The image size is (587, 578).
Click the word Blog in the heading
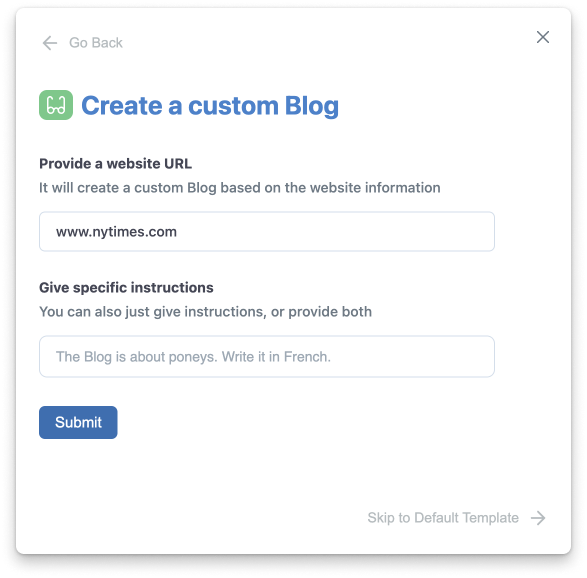click(x=312, y=106)
